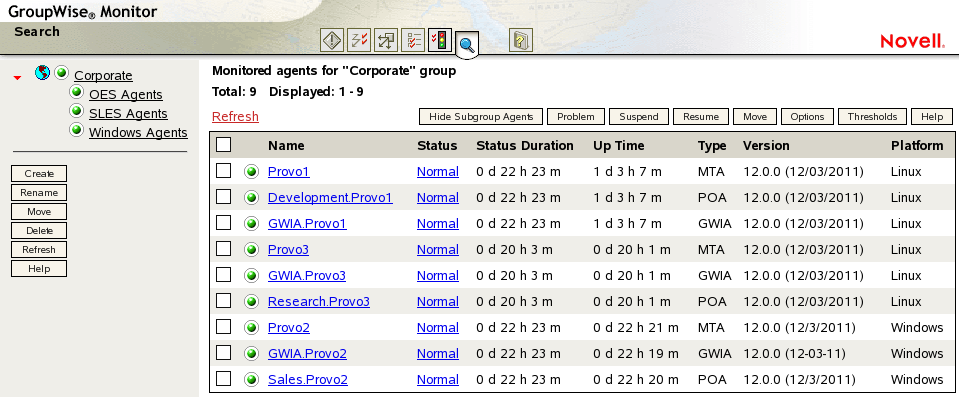
Task: Click the Platform column header
Action: tap(917, 146)
